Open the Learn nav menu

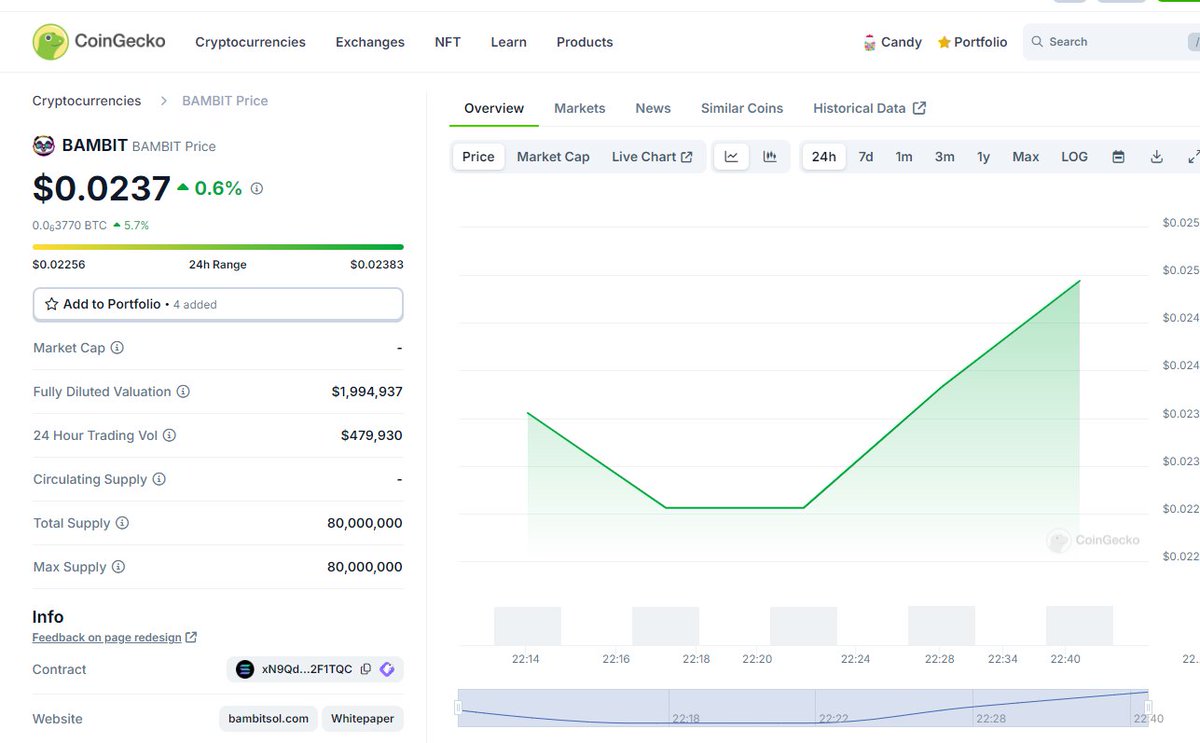(509, 42)
